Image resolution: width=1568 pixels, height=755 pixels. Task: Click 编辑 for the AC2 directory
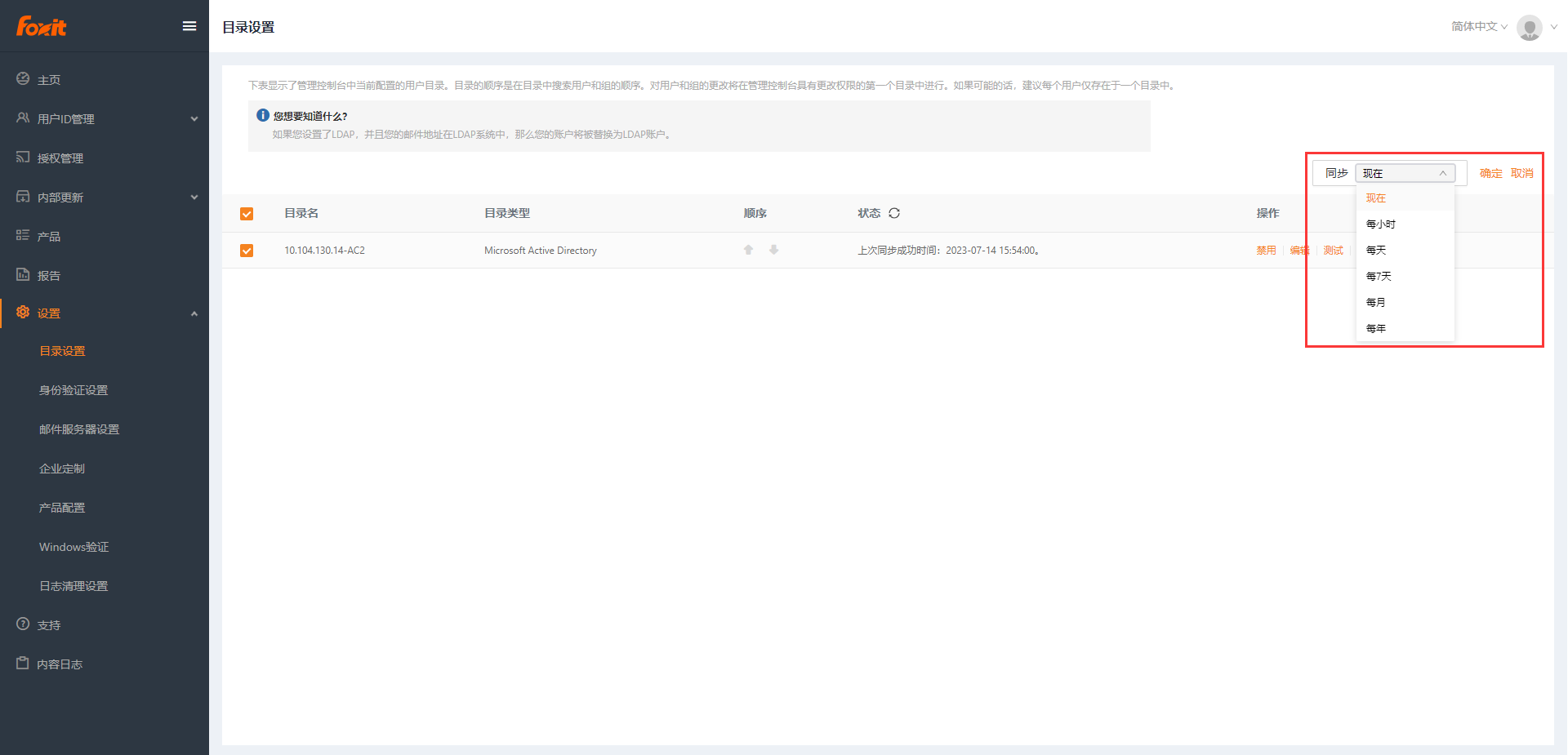(1299, 251)
